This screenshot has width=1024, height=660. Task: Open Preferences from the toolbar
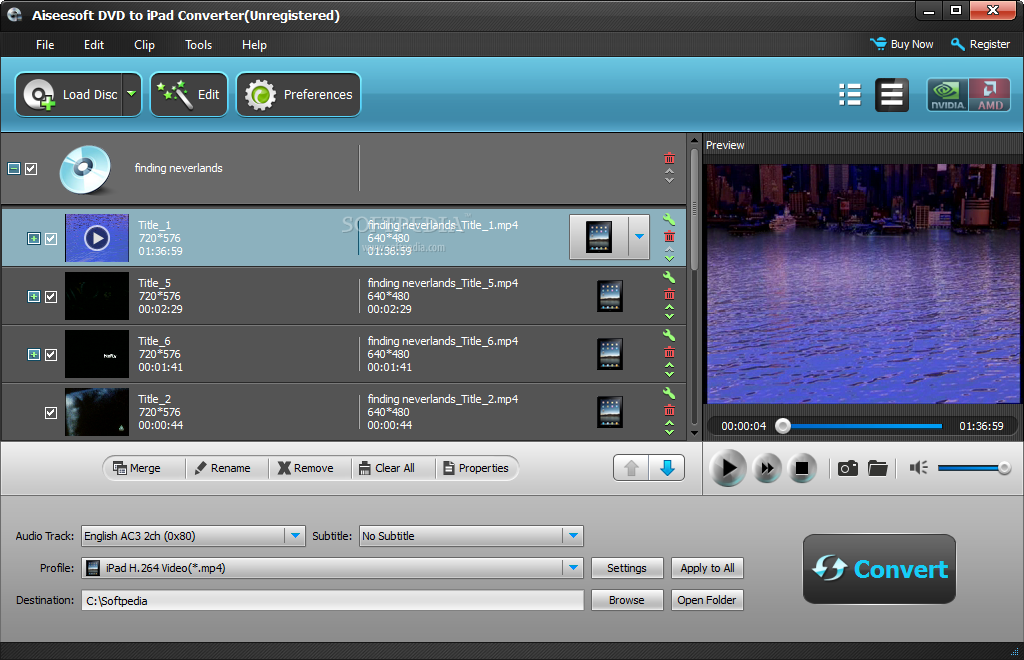pos(298,95)
